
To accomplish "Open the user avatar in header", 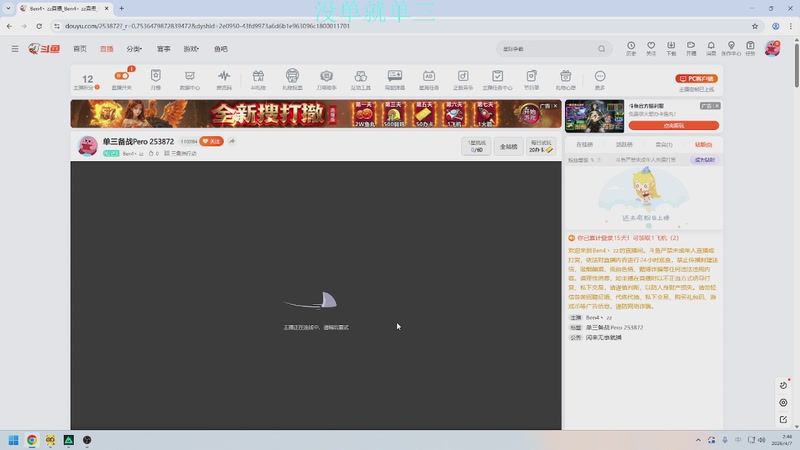I will [x=772, y=48].
